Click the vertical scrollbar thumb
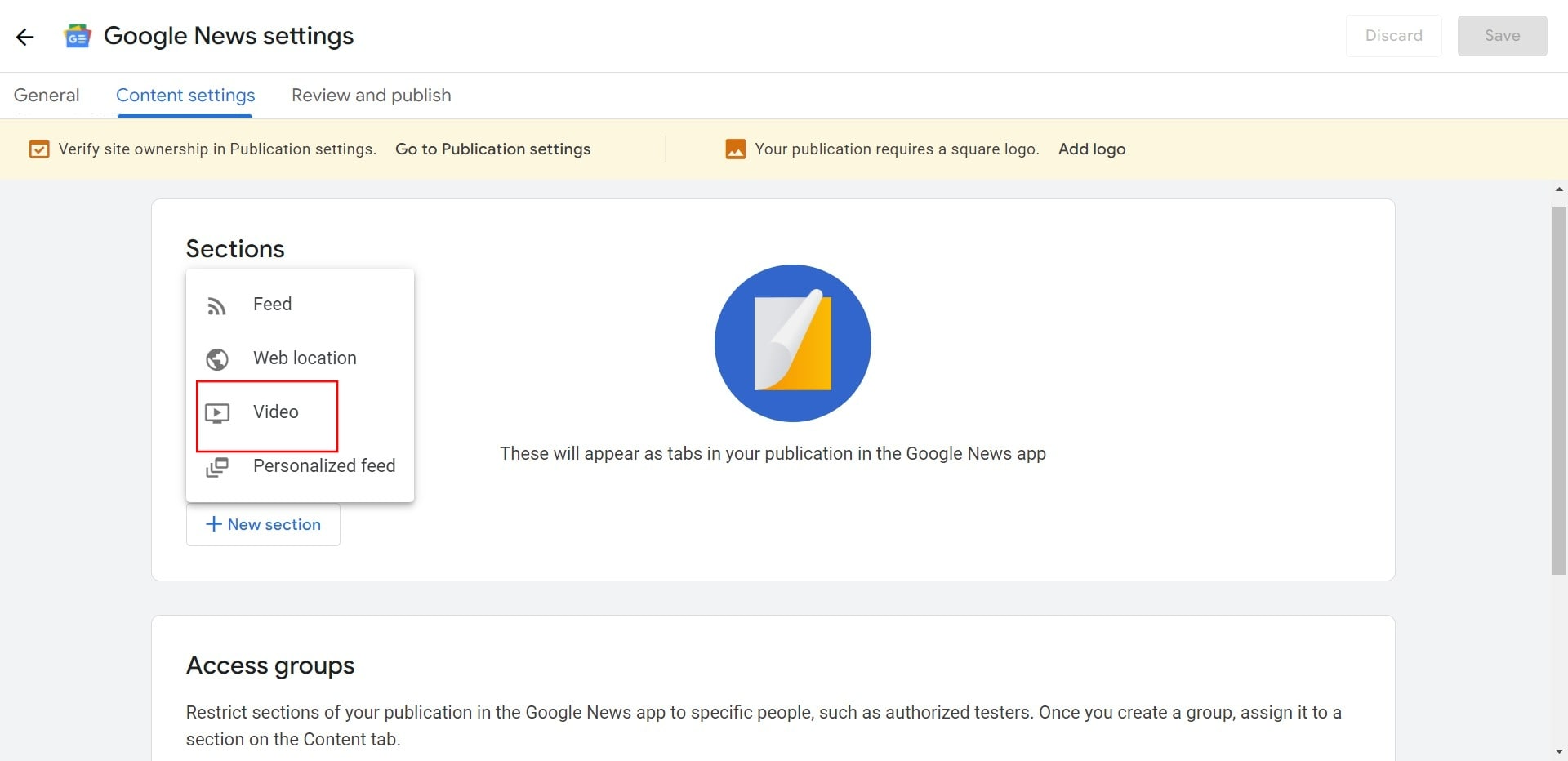The image size is (1568, 761). [1559, 391]
